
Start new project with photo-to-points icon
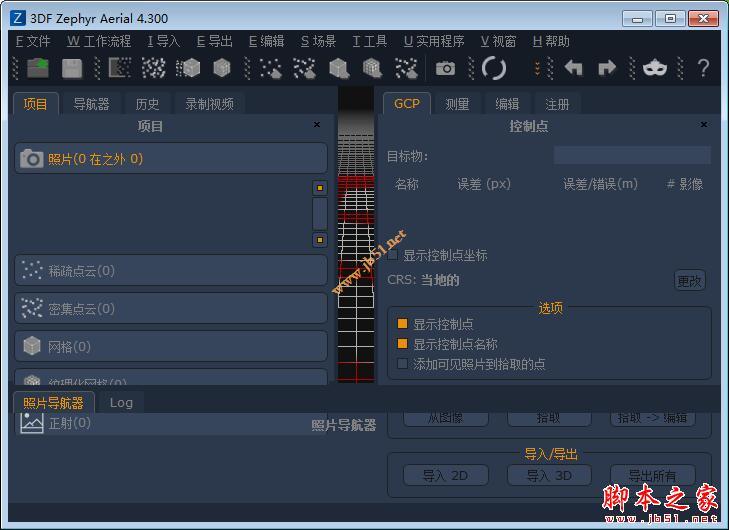[120, 68]
